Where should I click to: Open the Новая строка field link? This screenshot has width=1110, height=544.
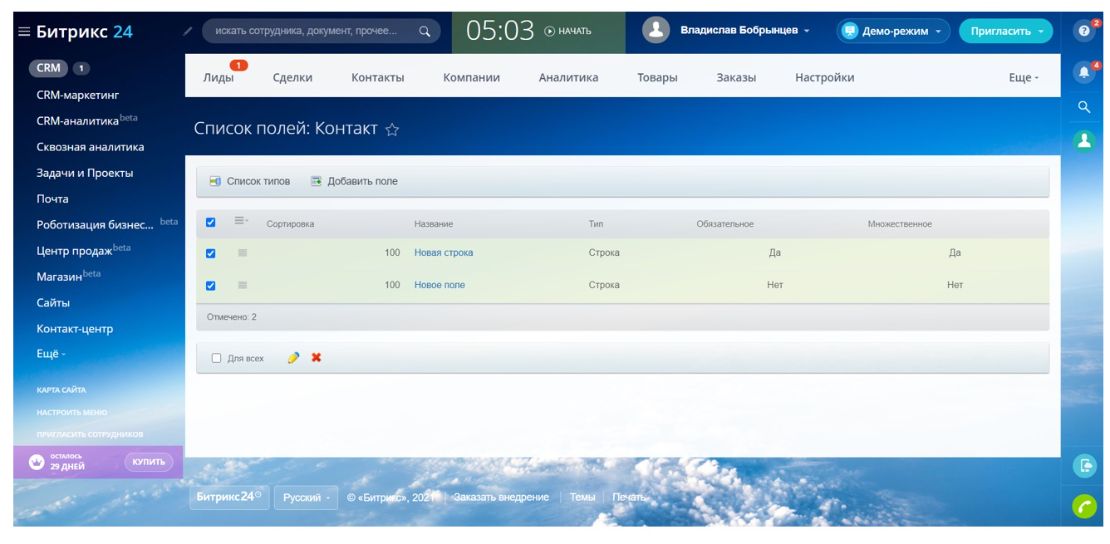(x=443, y=253)
